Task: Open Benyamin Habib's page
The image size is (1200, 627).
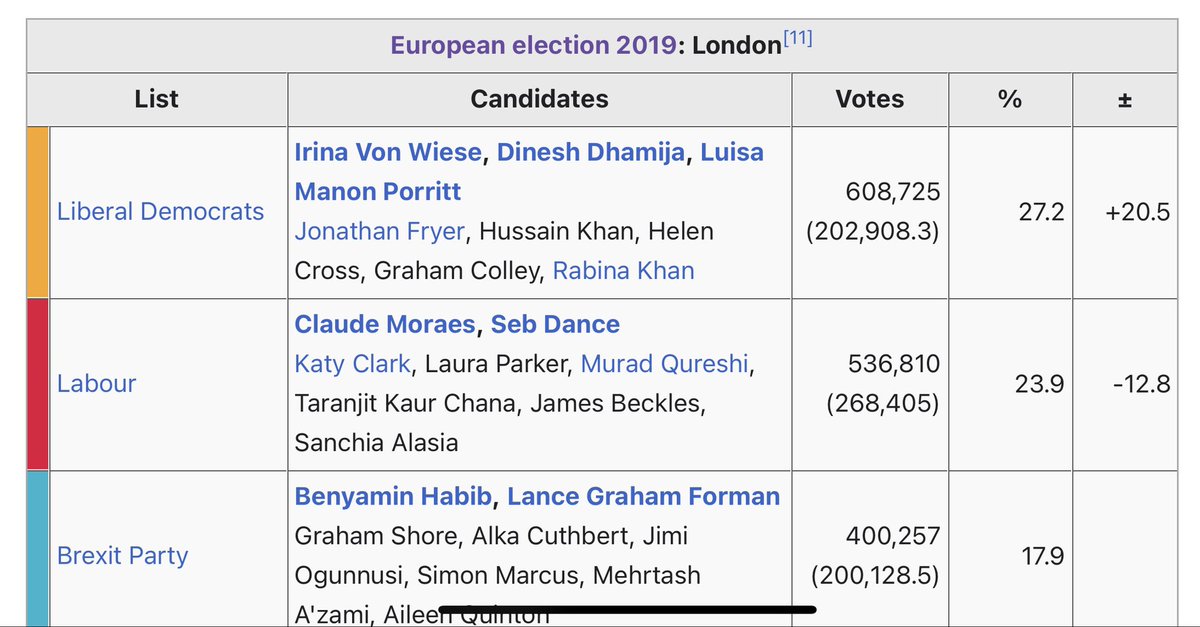Action: click(393, 497)
